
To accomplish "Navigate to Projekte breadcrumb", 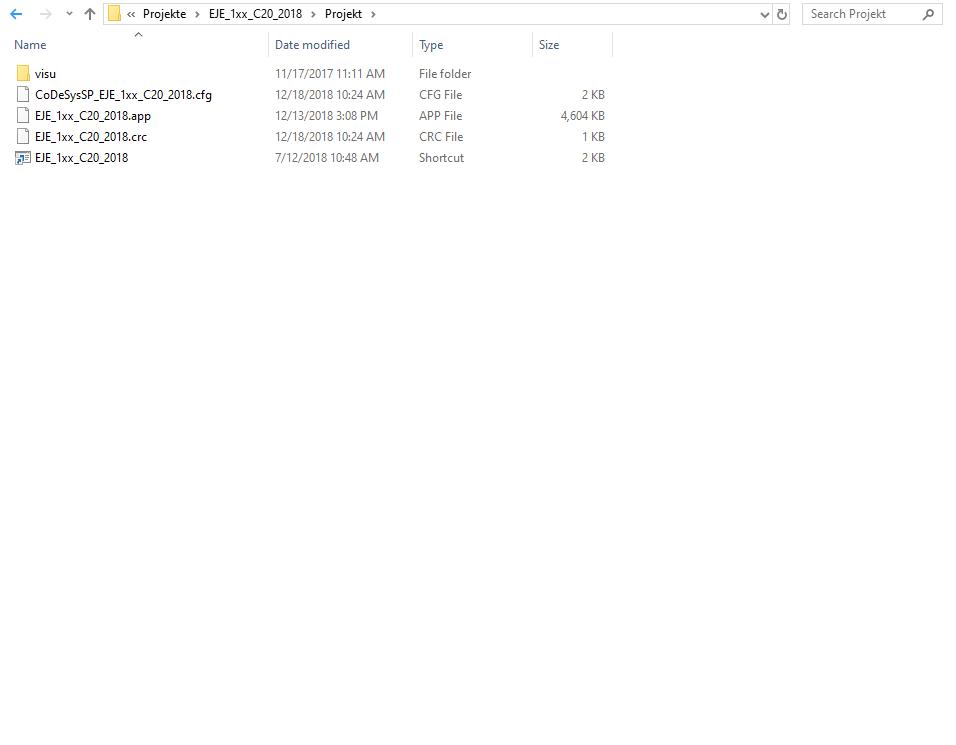I will [x=164, y=14].
